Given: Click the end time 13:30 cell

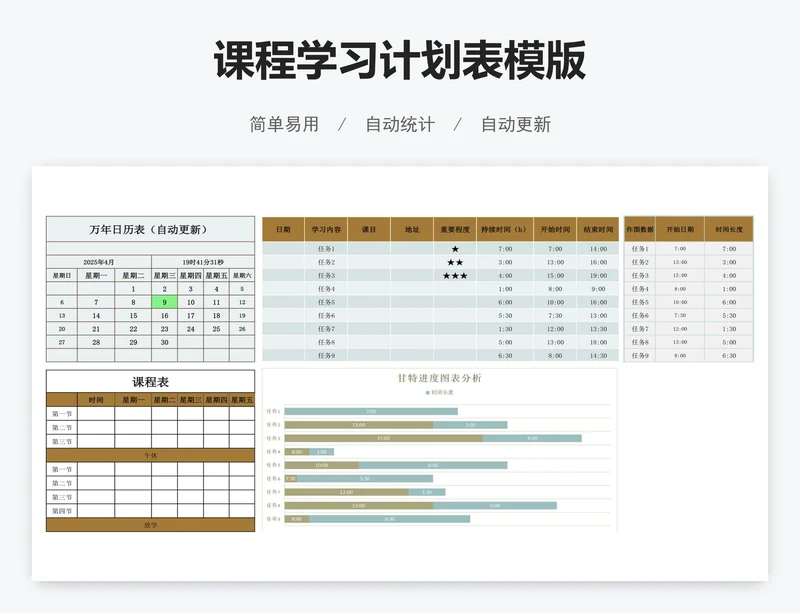Looking at the screenshot, I should [x=598, y=329].
